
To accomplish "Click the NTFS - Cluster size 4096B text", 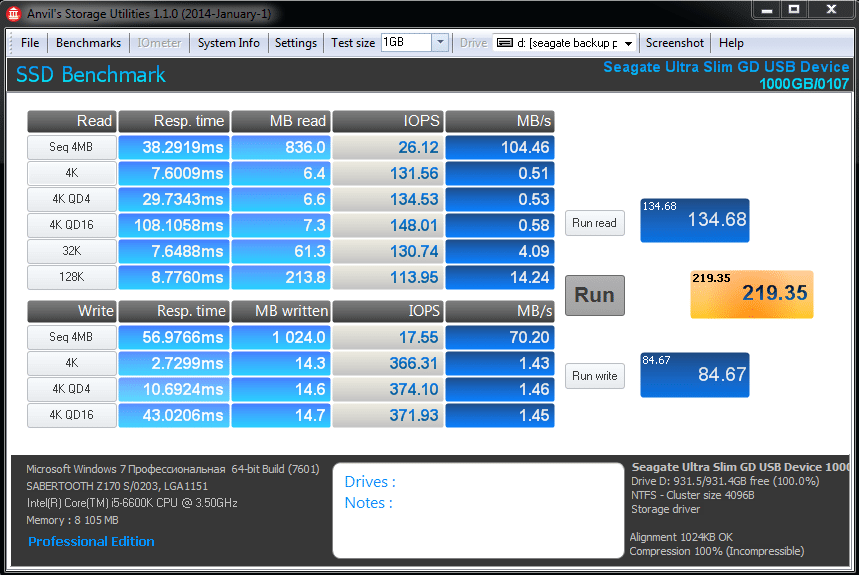I will pyautogui.click(x=692, y=495).
